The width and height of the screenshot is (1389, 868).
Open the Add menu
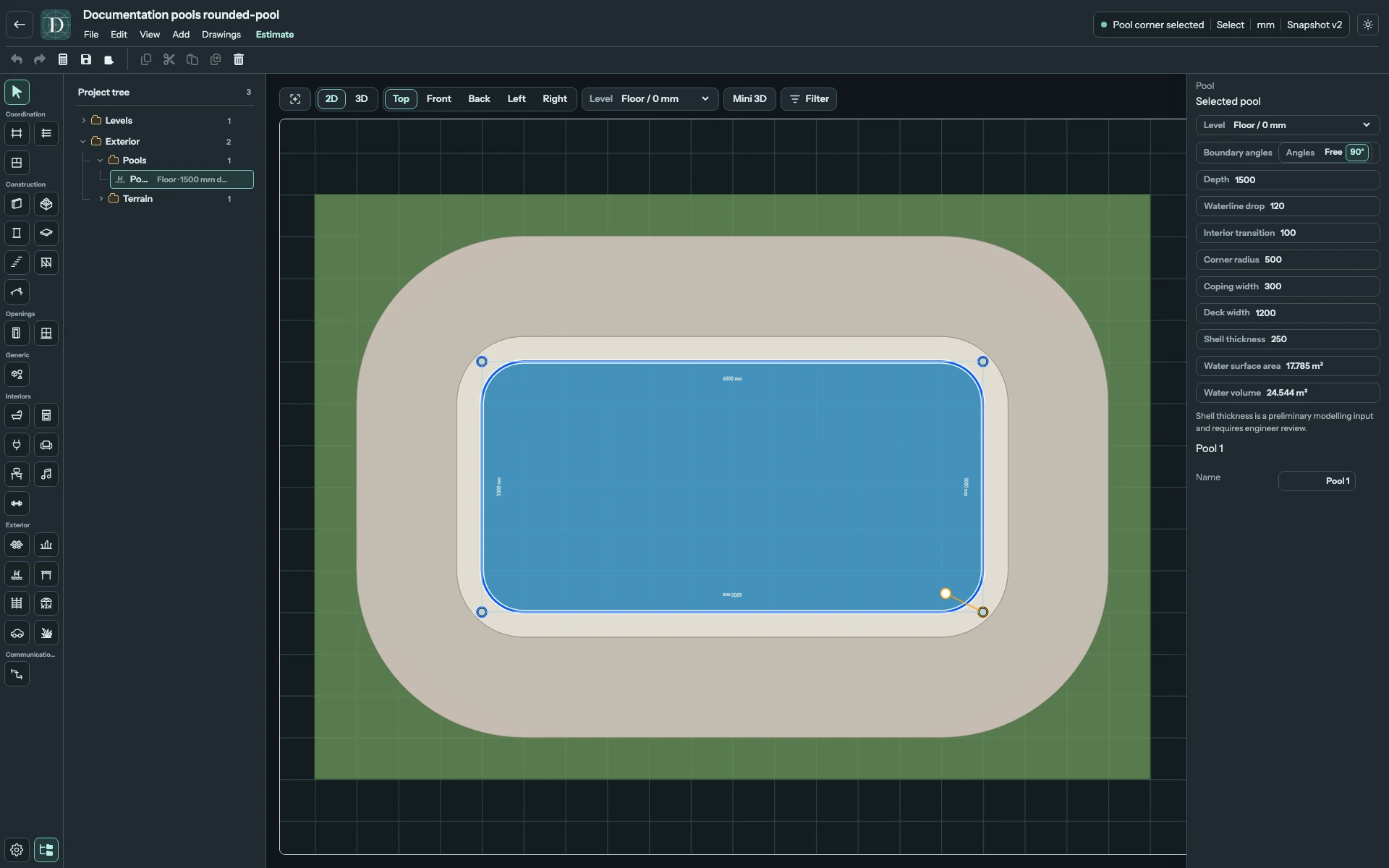(x=181, y=35)
